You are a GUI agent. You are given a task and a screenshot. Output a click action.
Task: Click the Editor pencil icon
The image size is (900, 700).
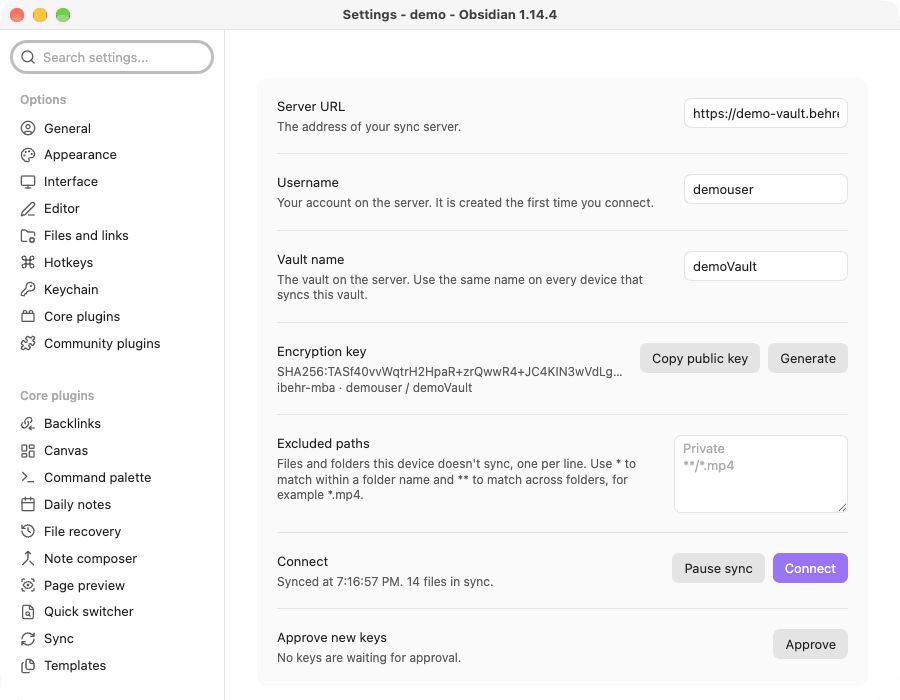point(28,209)
